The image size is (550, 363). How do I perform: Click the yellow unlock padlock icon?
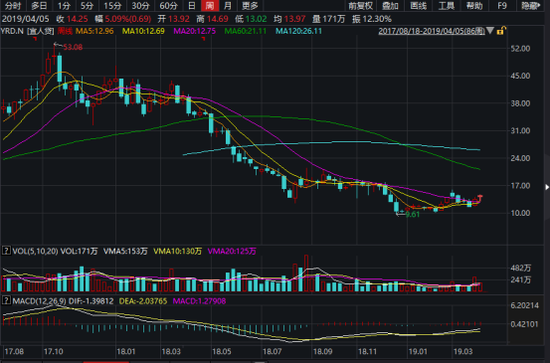click(x=501, y=31)
